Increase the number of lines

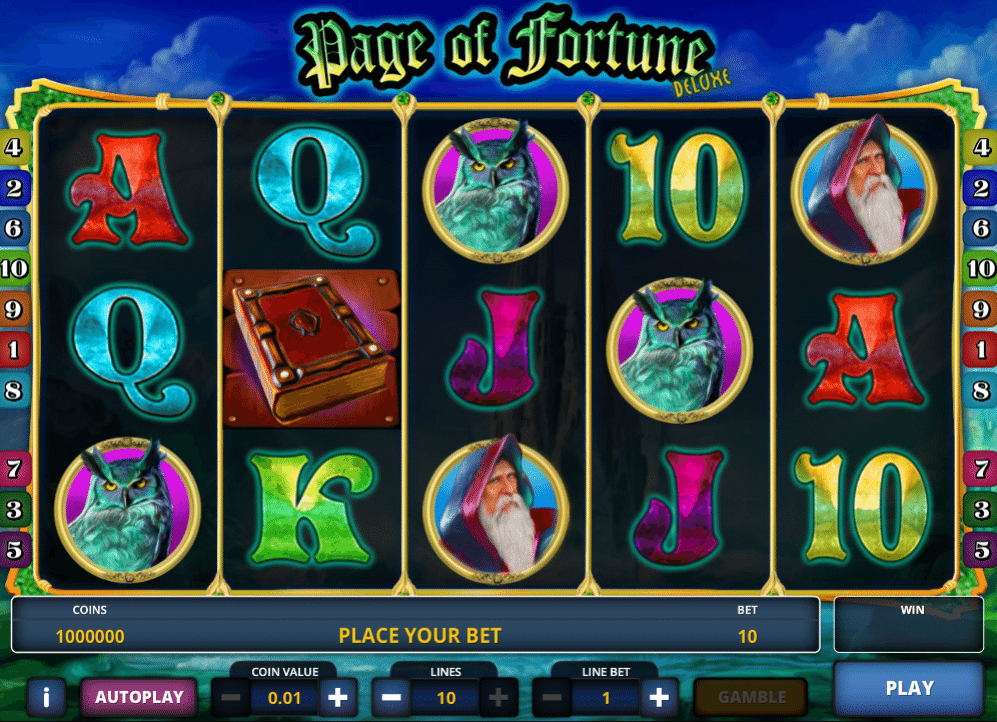click(x=498, y=697)
